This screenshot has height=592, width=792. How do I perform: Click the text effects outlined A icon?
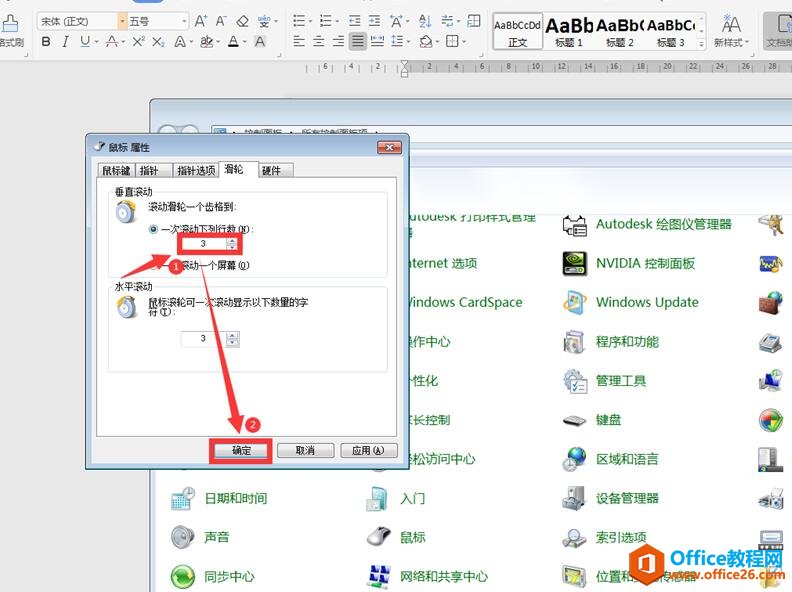pos(180,41)
